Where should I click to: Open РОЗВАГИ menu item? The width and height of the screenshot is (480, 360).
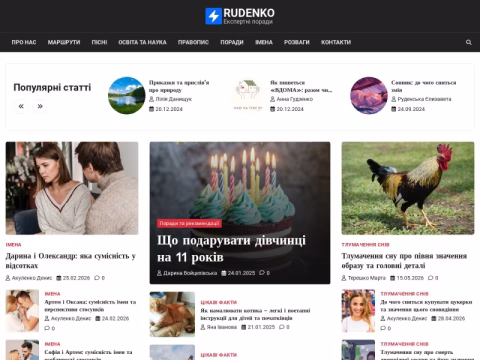tap(297, 42)
